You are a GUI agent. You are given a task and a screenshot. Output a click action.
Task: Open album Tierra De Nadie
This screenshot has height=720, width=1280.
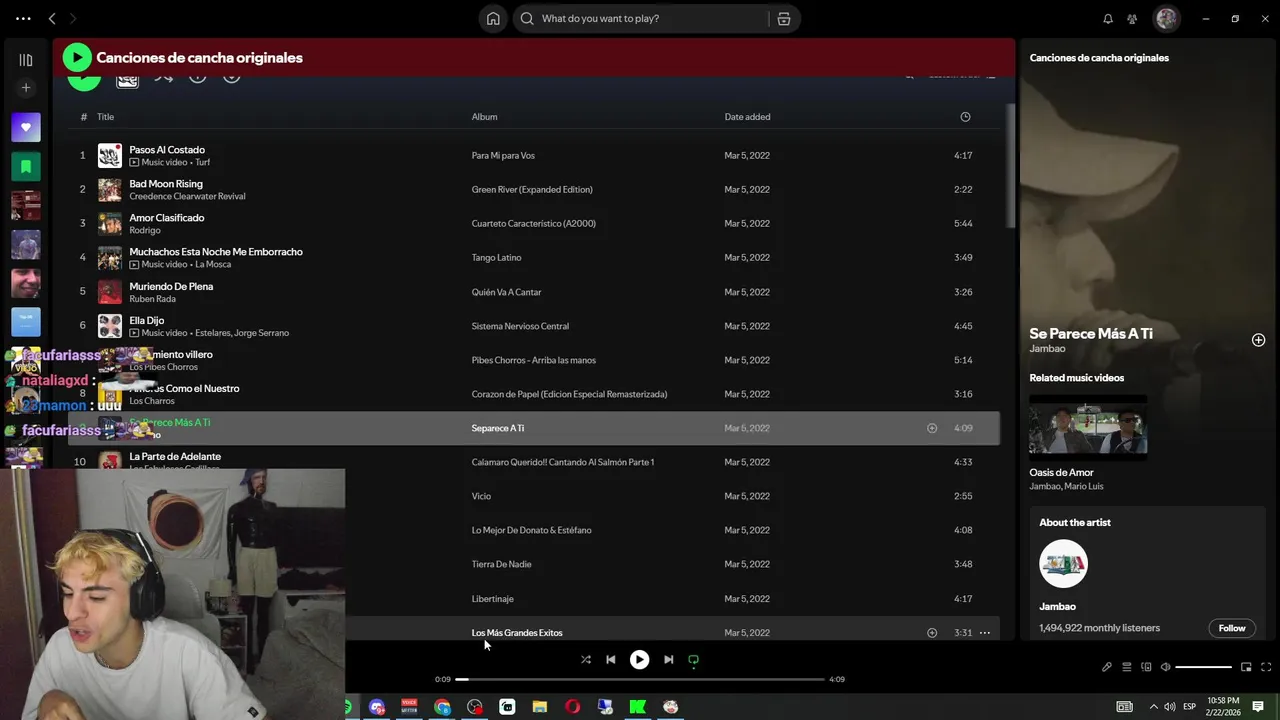pyautogui.click(x=501, y=564)
